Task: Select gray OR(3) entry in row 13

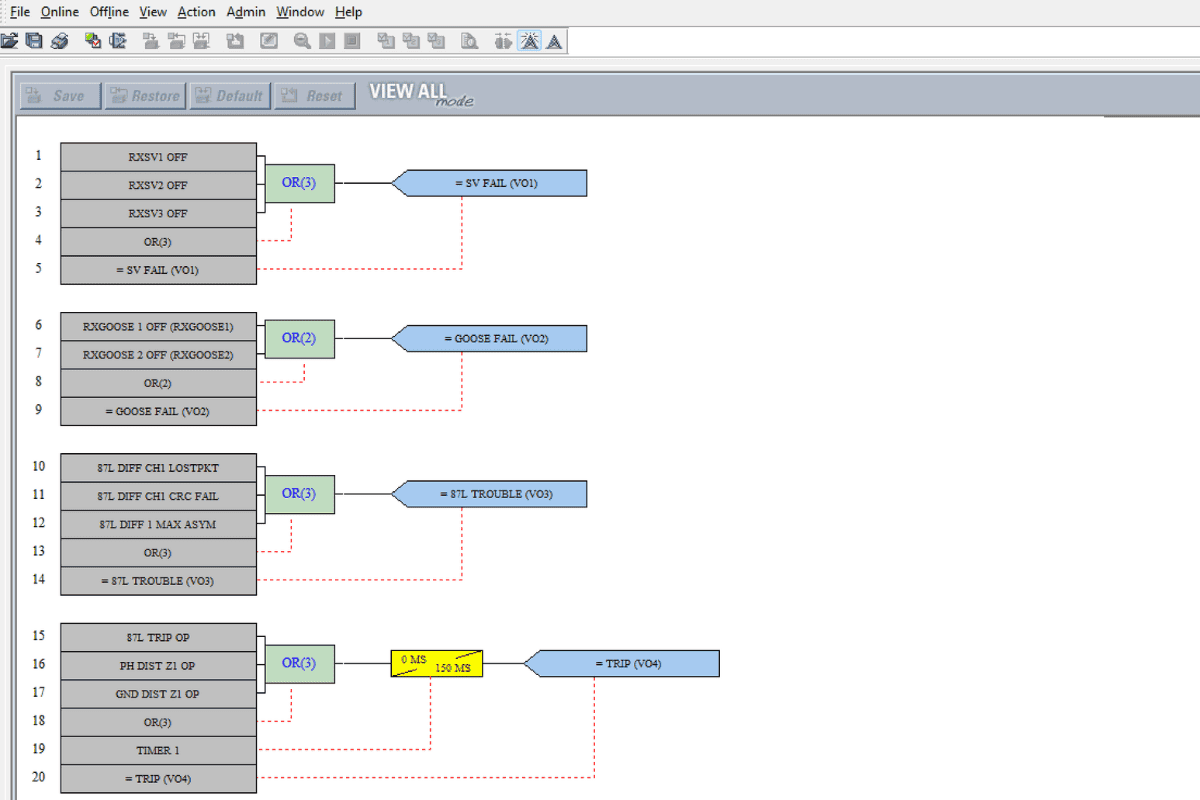Action: pyautogui.click(x=158, y=552)
